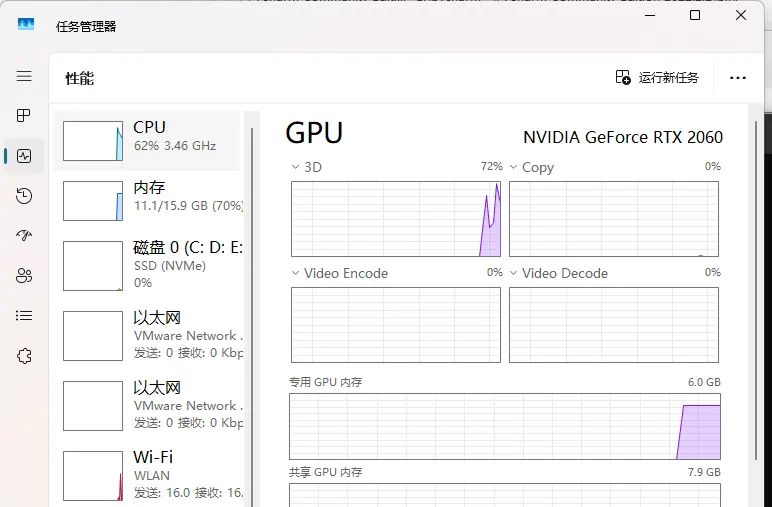
Task: Open the three-dots more options menu
Action: tap(738, 77)
